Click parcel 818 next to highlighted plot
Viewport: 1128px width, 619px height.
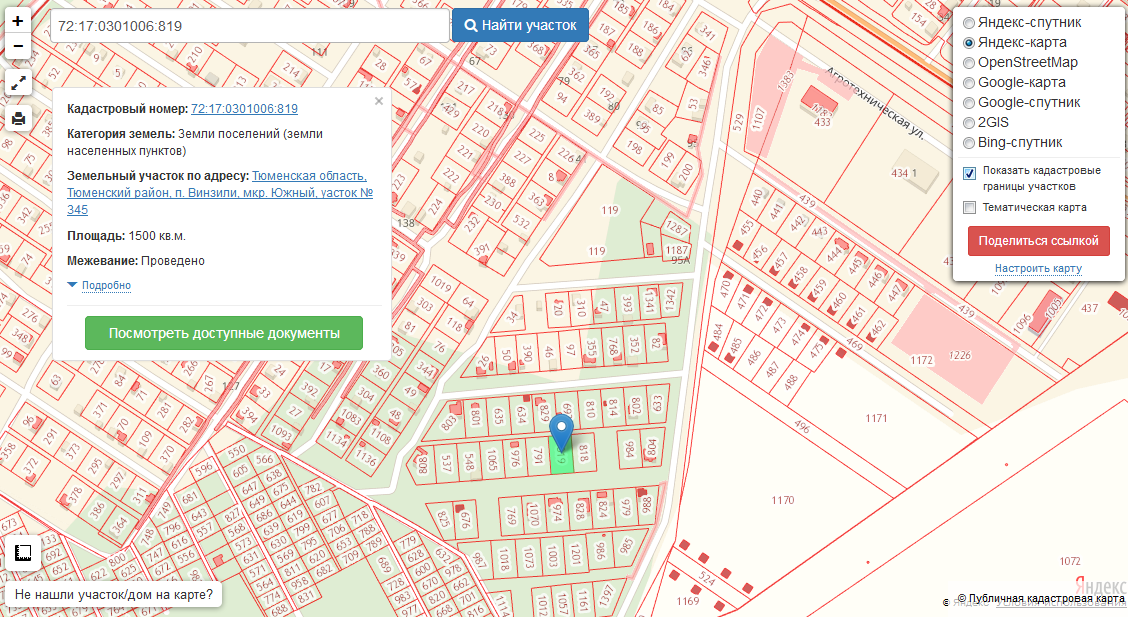tap(583, 453)
